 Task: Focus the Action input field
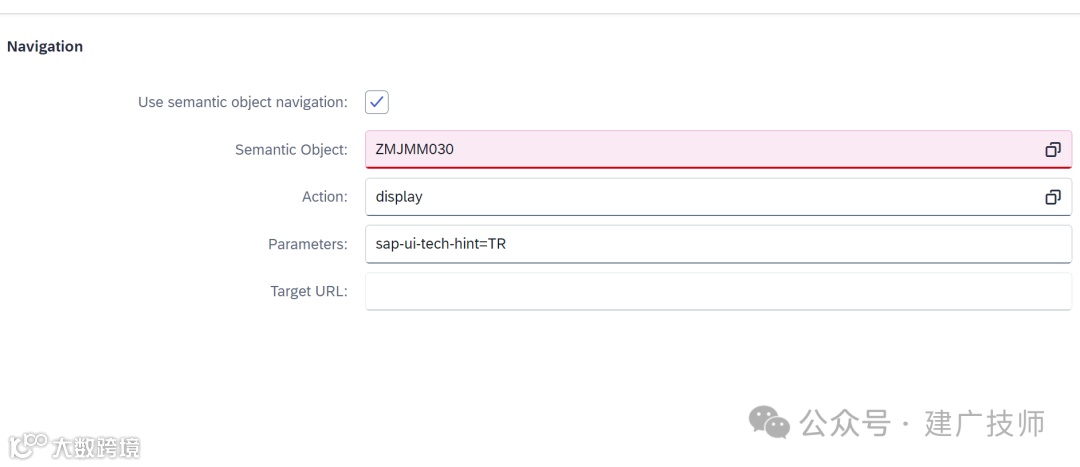[x=700, y=197]
